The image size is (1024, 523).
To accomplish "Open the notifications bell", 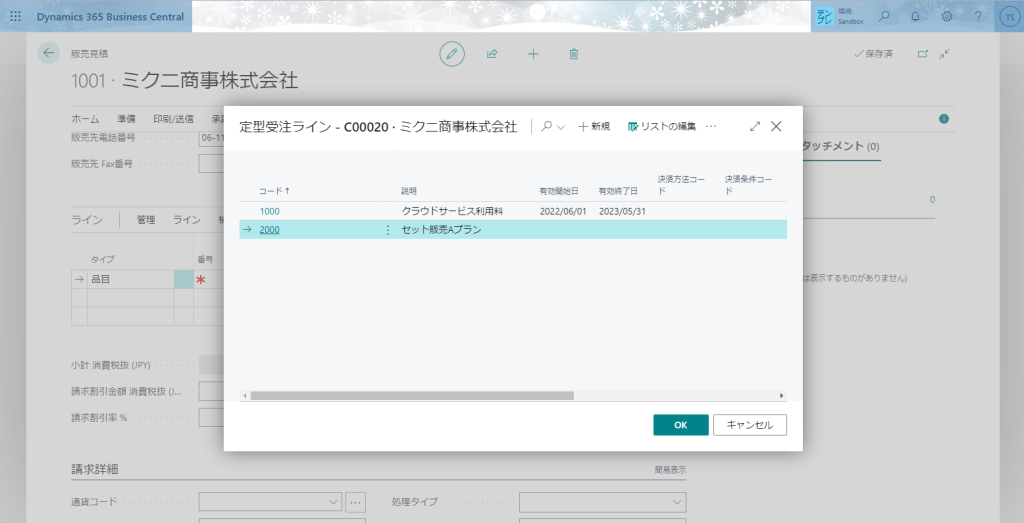I will tap(916, 16).
